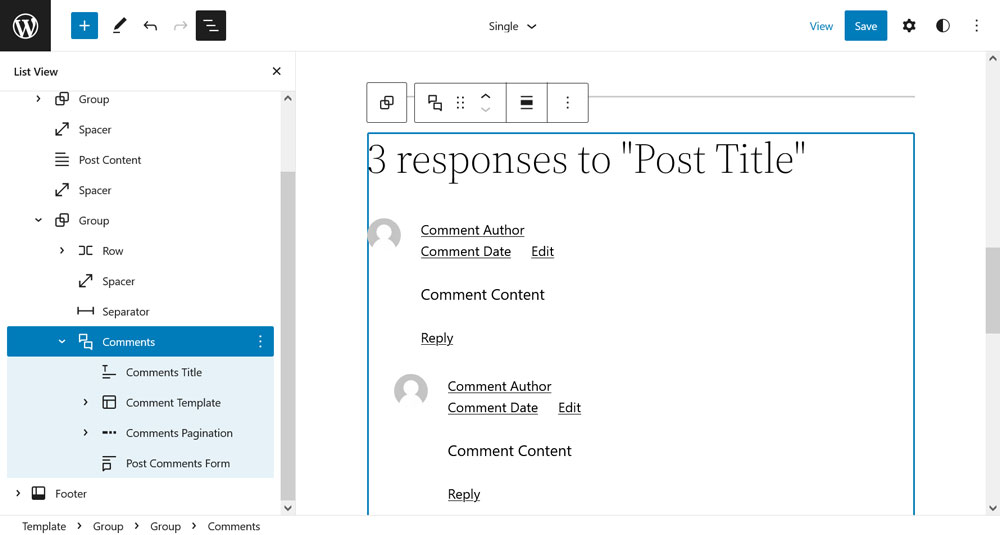Click the Comments block type toolbar icon
Viewport: 1000px width, 535px height.
click(x=435, y=103)
